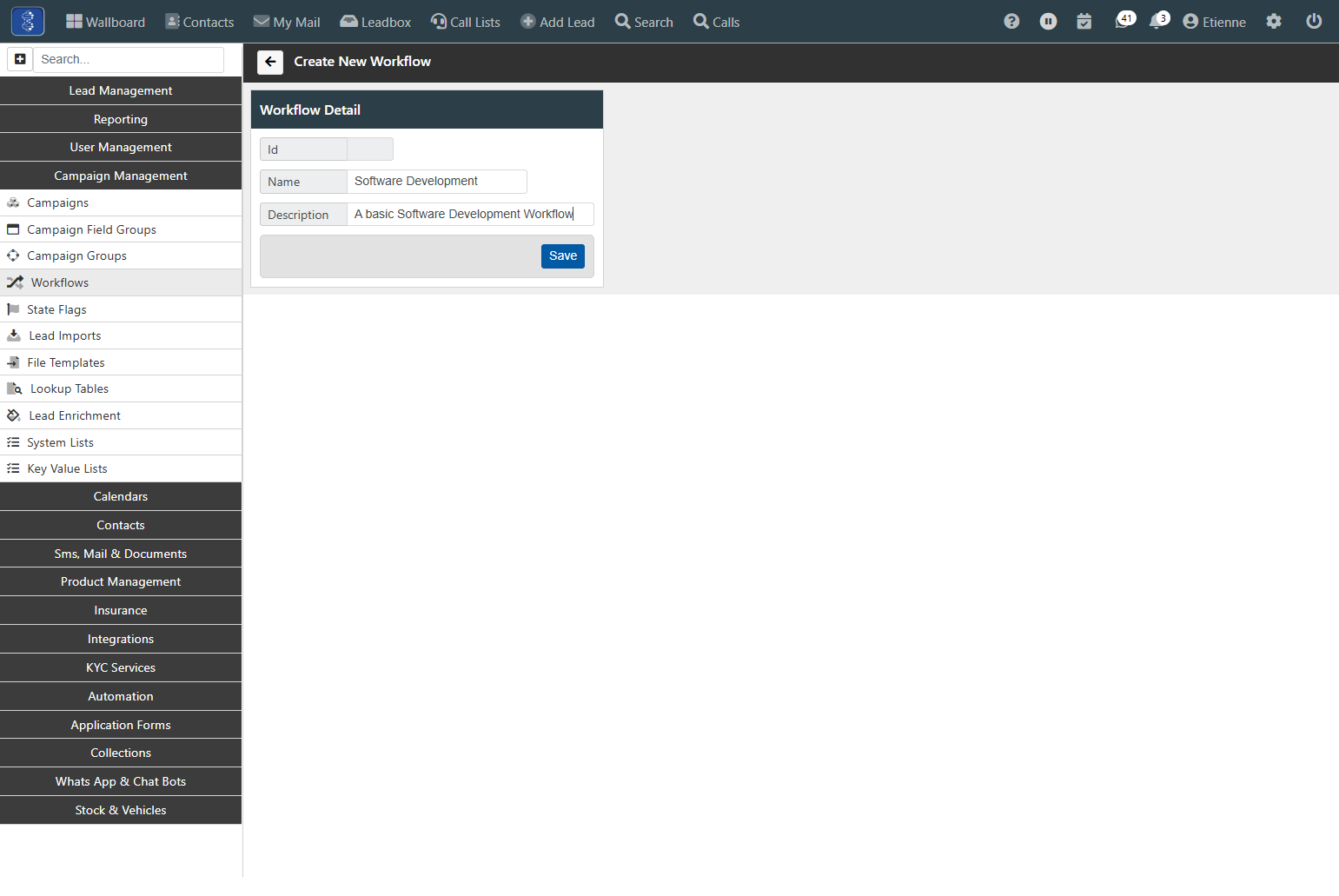The image size is (1339, 896).
Task: Save the new workflow
Action: 563,256
